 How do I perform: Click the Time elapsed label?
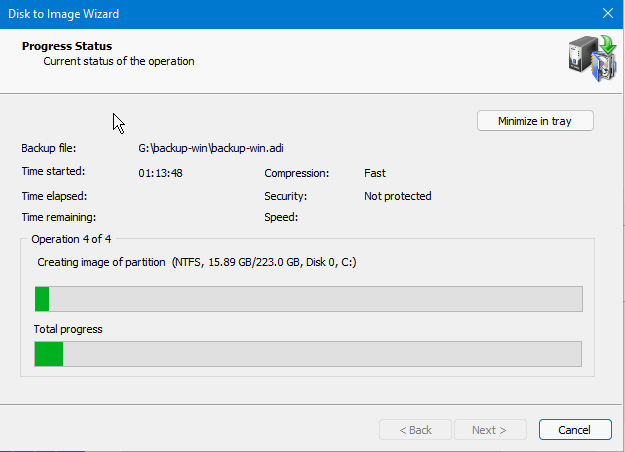54,196
